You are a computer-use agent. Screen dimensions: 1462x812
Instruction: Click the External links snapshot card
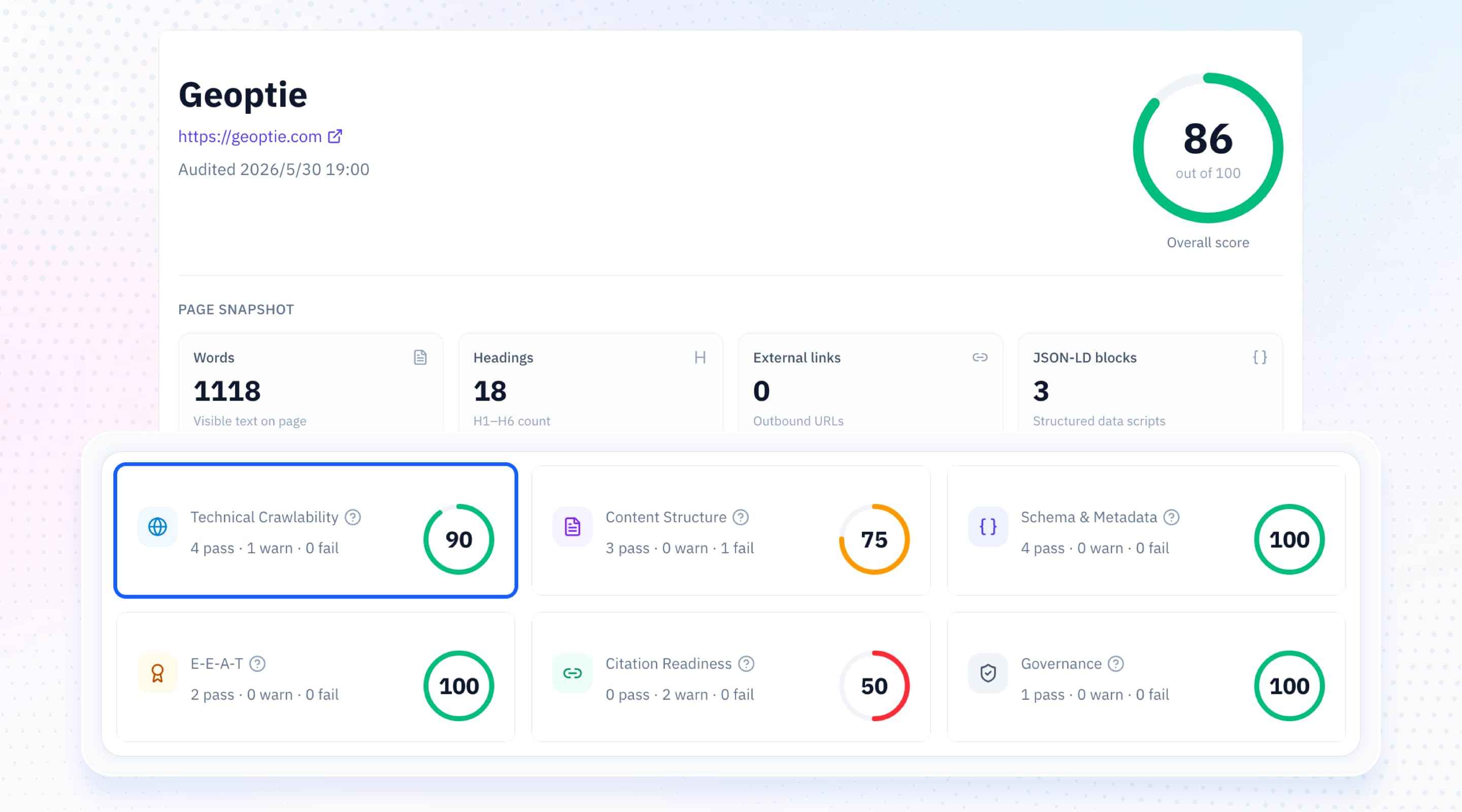pos(870,384)
